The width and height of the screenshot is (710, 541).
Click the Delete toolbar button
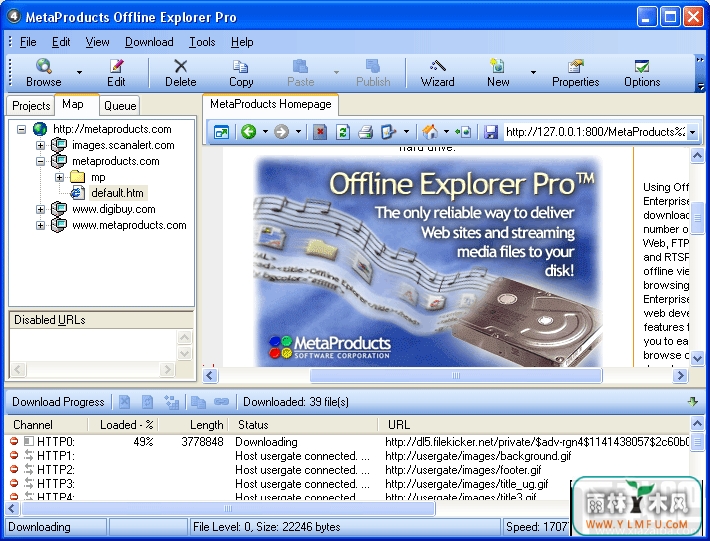point(181,73)
